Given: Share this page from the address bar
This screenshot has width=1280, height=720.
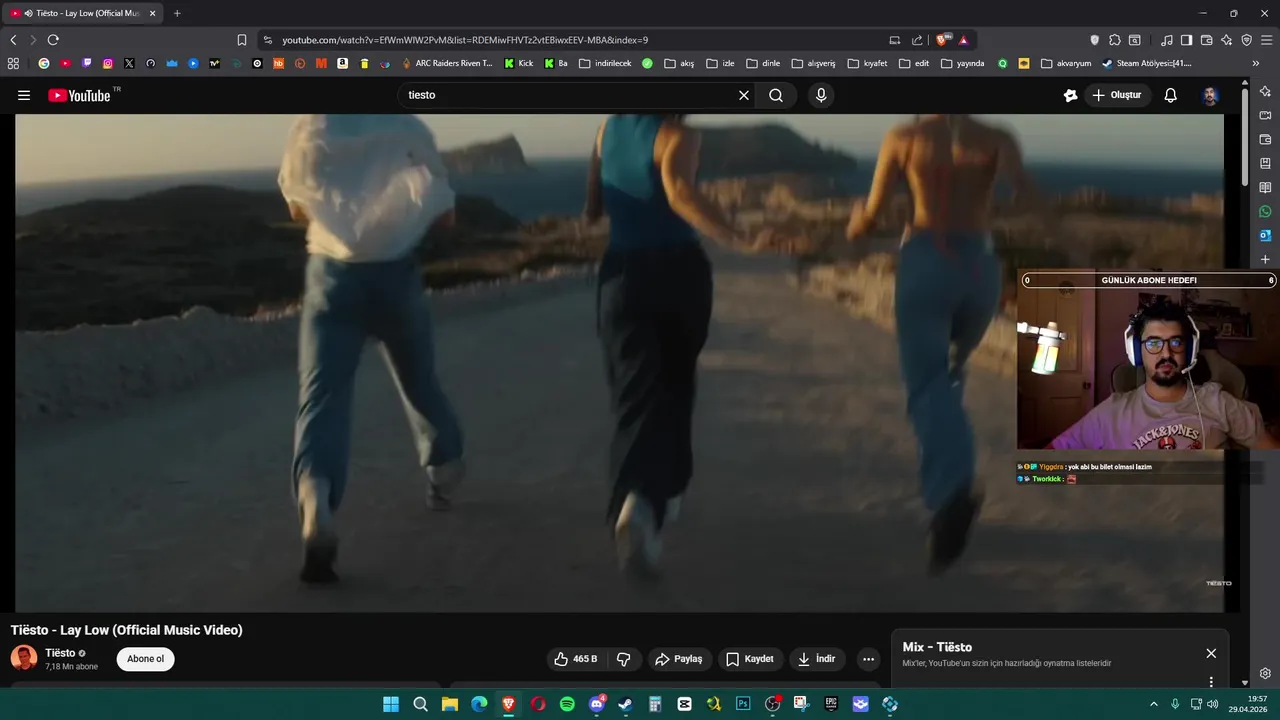Looking at the screenshot, I should coord(917,40).
